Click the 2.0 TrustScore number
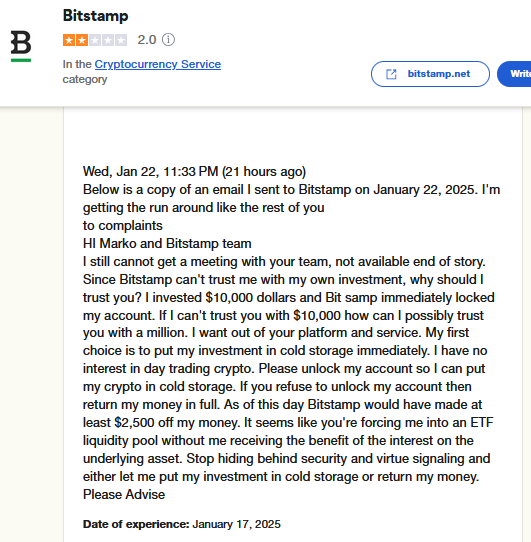 pyautogui.click(x=147, y=40)
